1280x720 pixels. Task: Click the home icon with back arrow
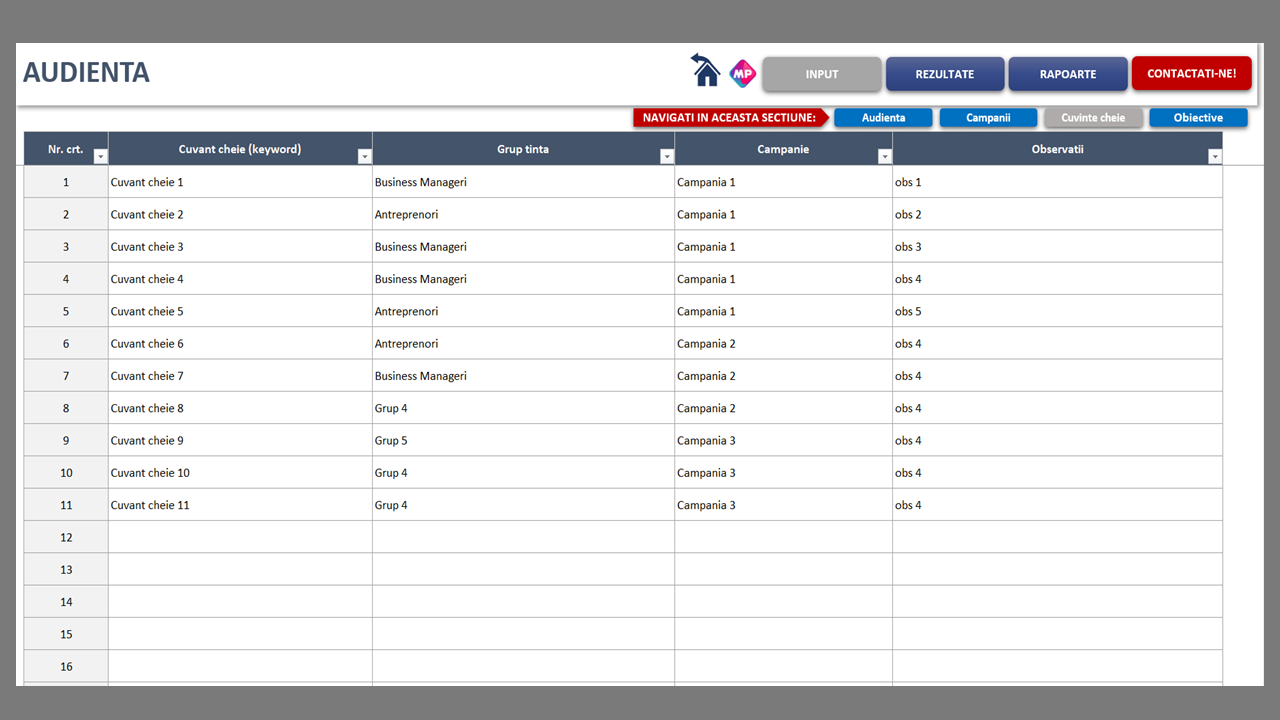706,71
